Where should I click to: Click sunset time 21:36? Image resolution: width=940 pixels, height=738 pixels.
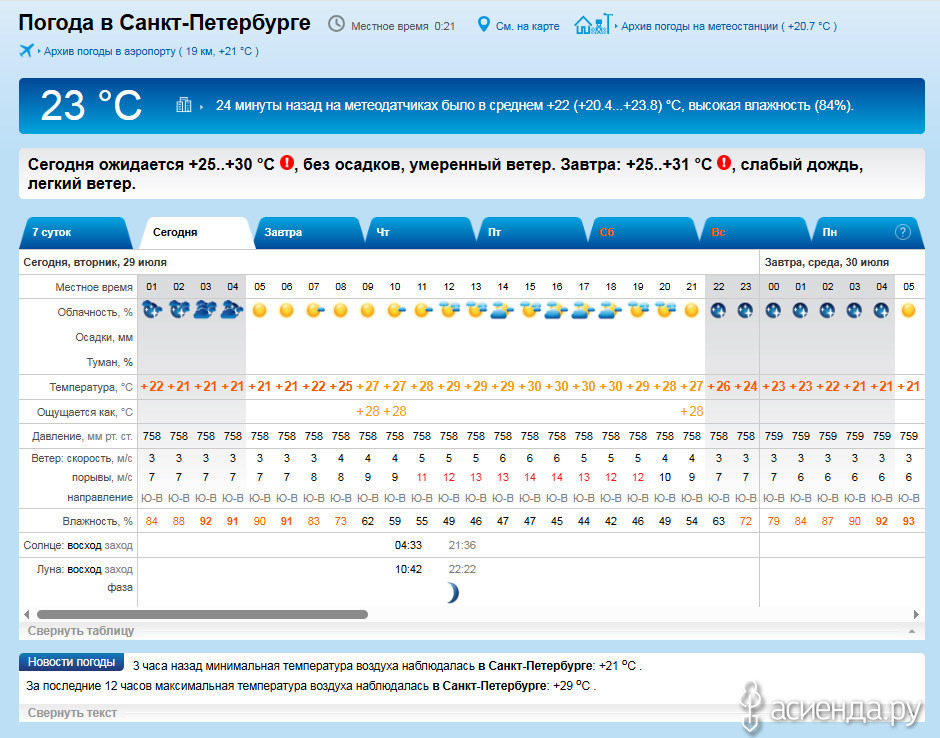pos(462,546)
